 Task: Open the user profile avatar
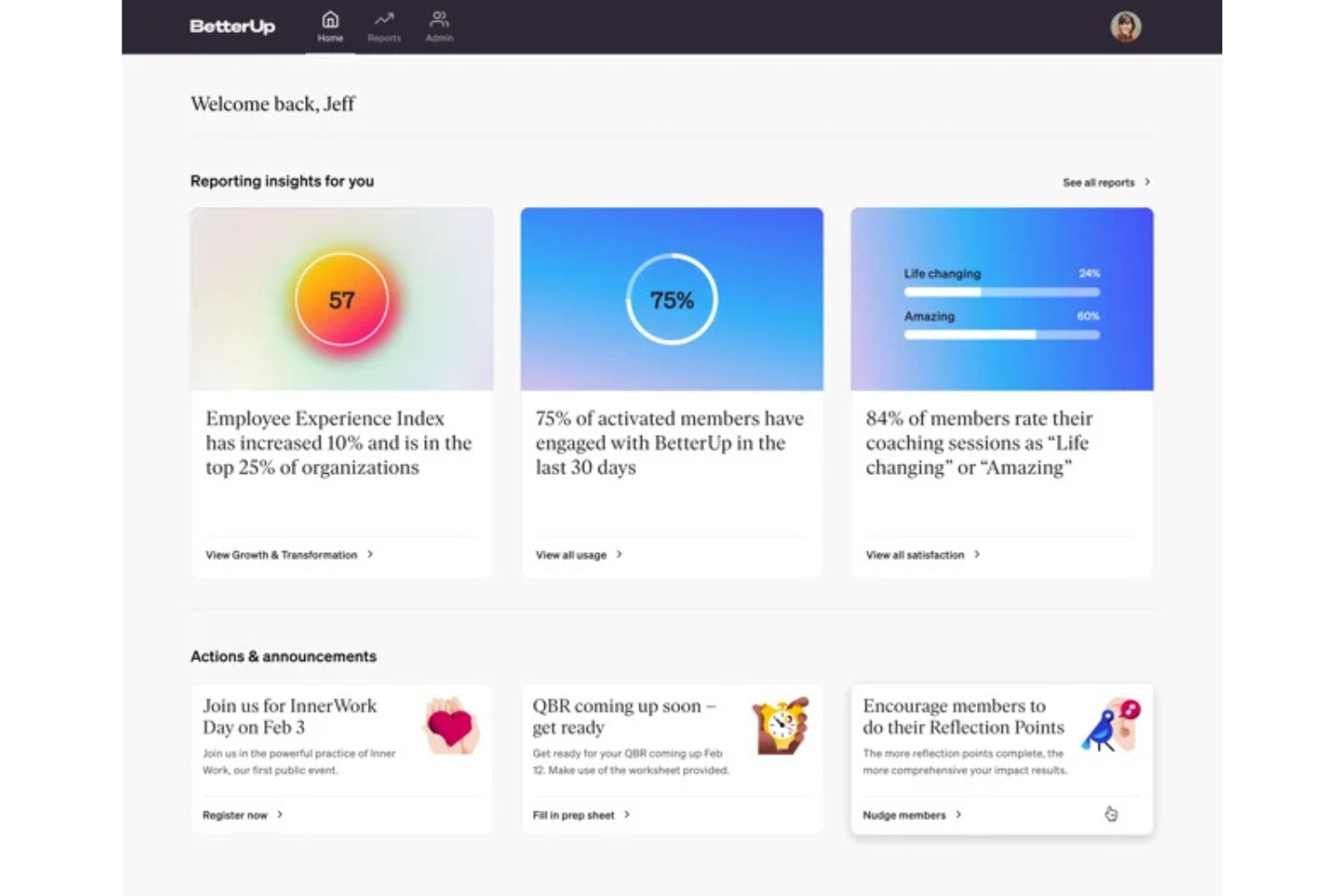[1125, 26]
